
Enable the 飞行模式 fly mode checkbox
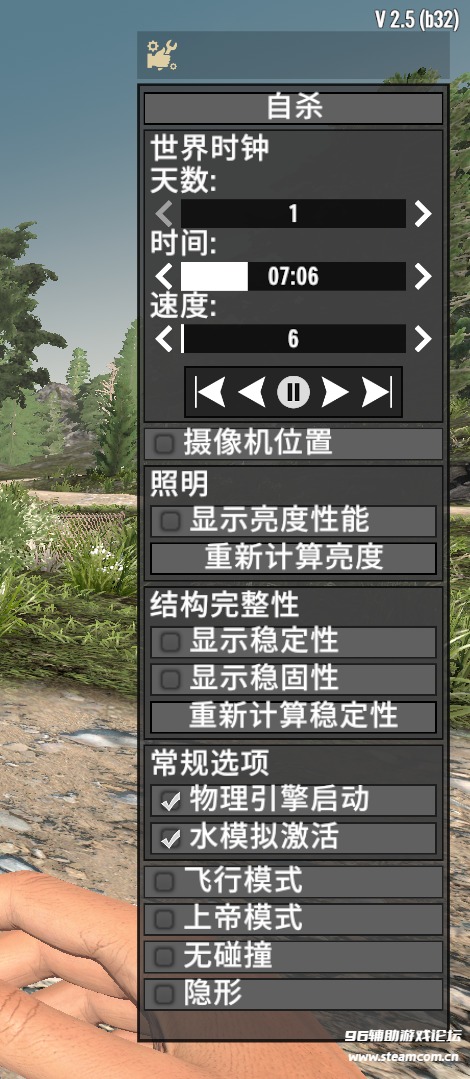coord(164,882)
